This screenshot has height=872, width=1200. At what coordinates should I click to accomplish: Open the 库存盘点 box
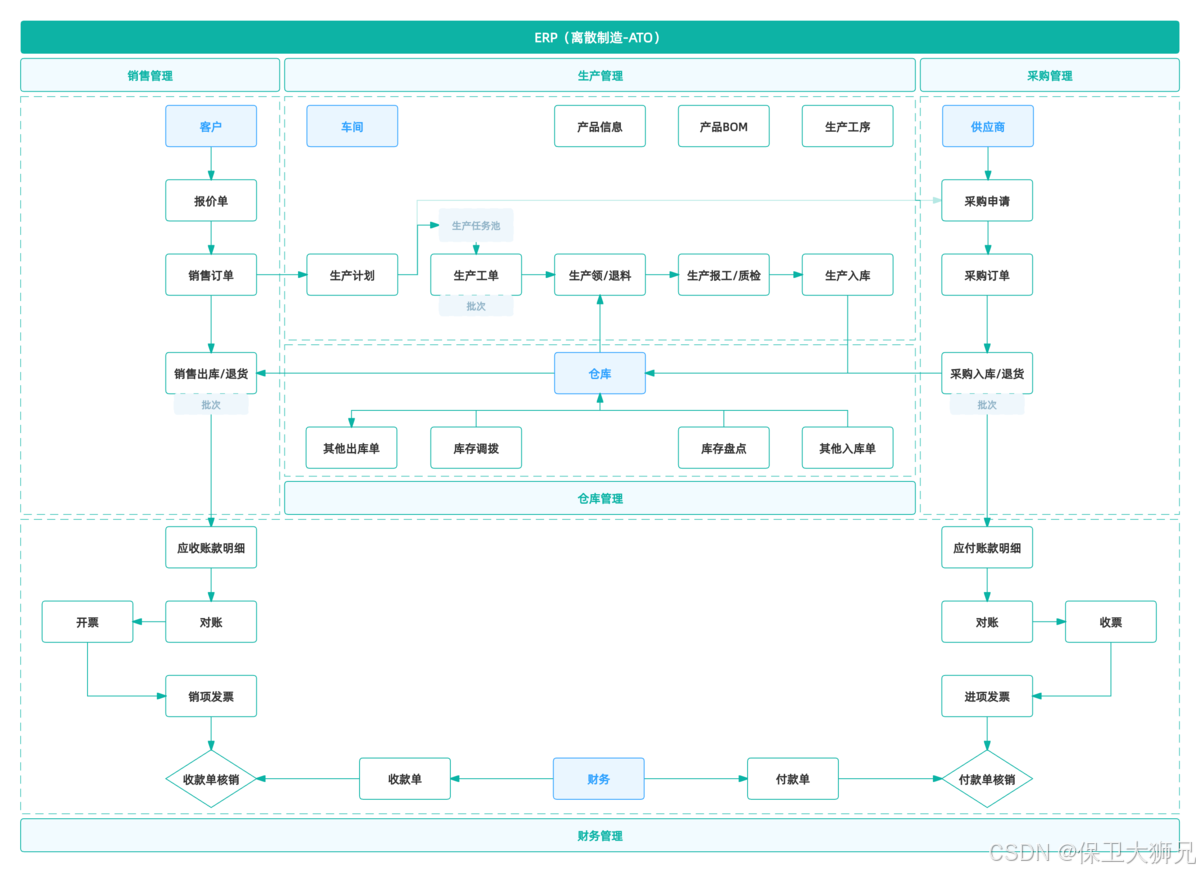click(724, 448)
